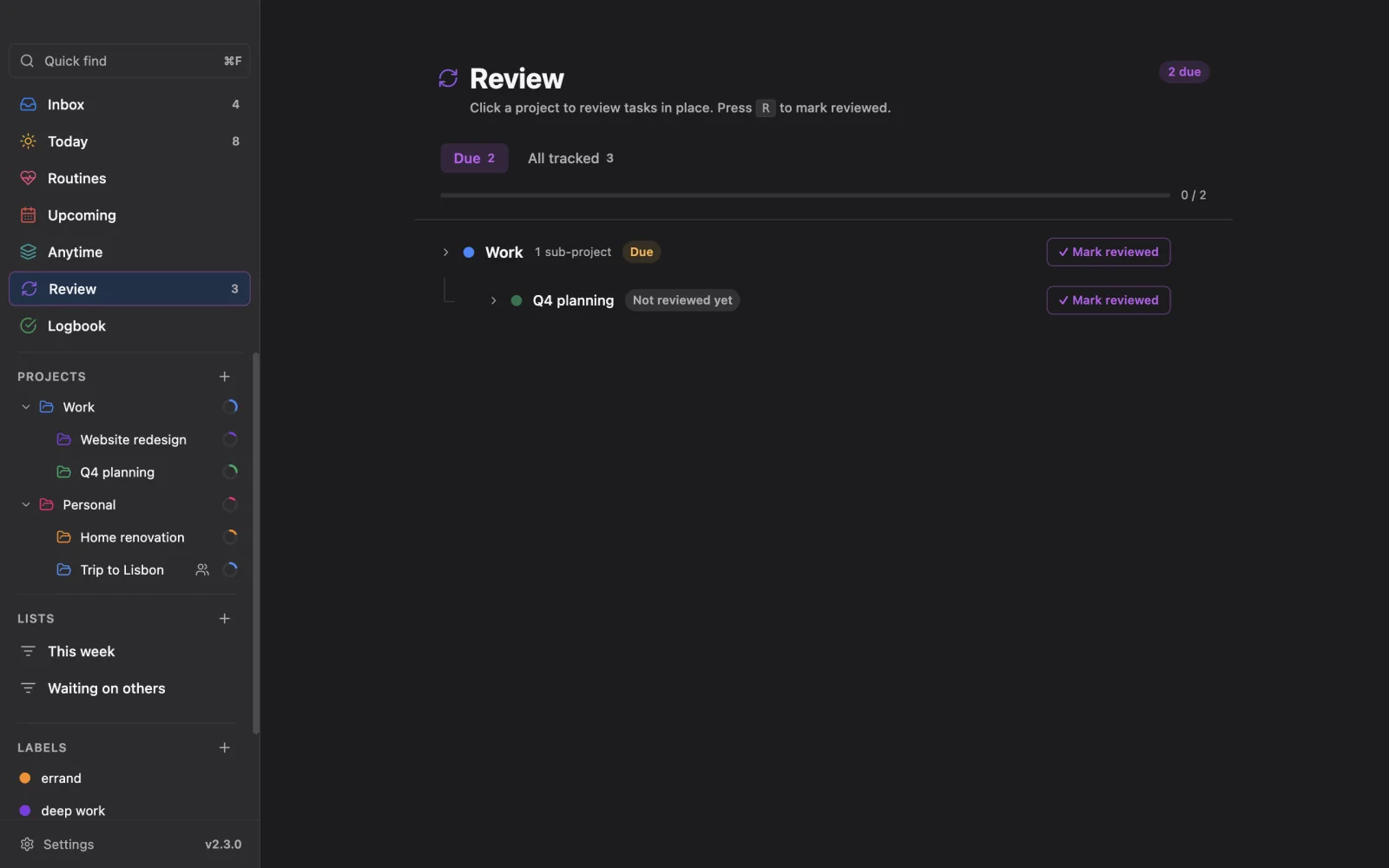Click the sidebar scrollbar

[255, 542]
